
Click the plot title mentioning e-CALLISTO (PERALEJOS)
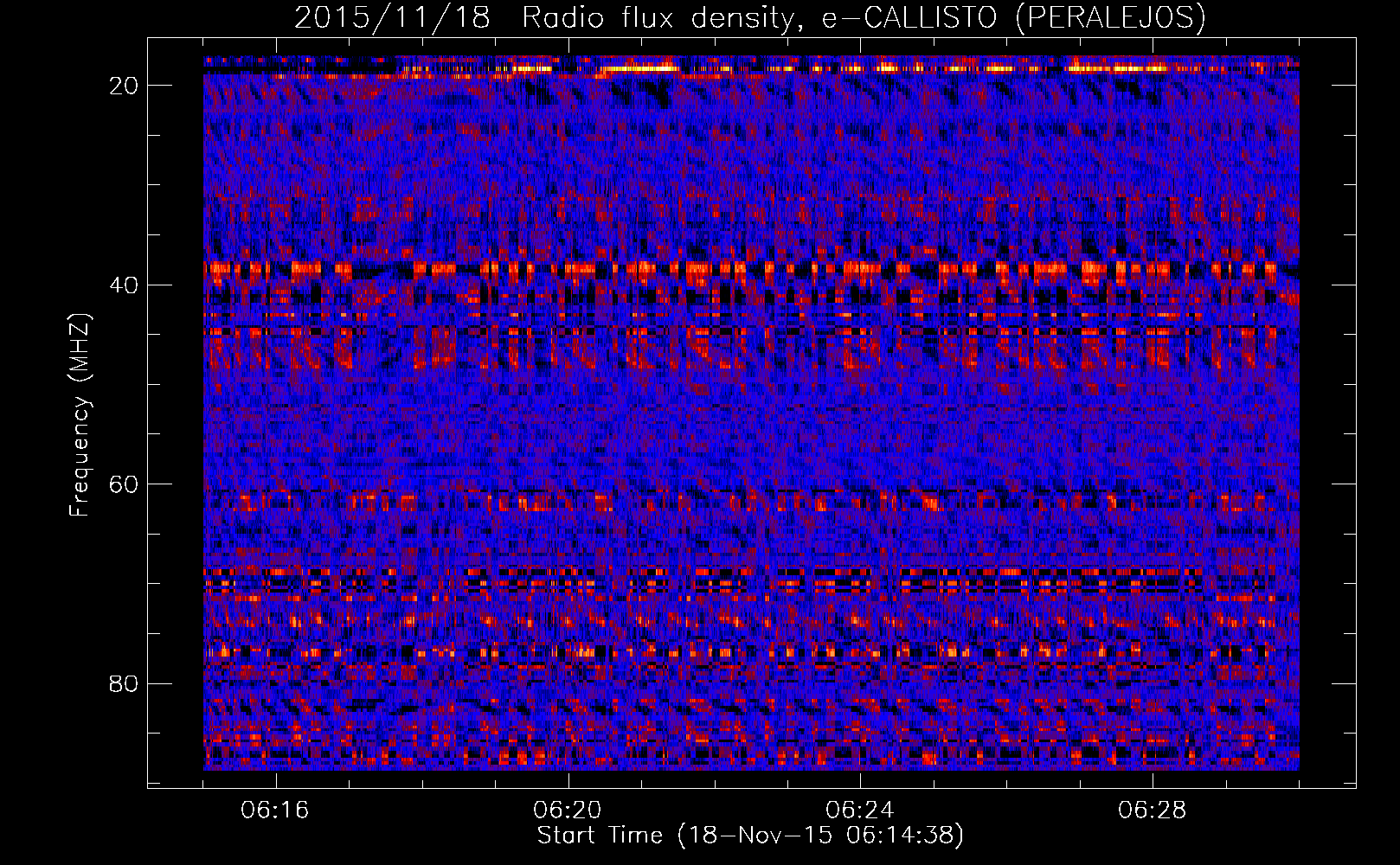click(x=749, y=17)
